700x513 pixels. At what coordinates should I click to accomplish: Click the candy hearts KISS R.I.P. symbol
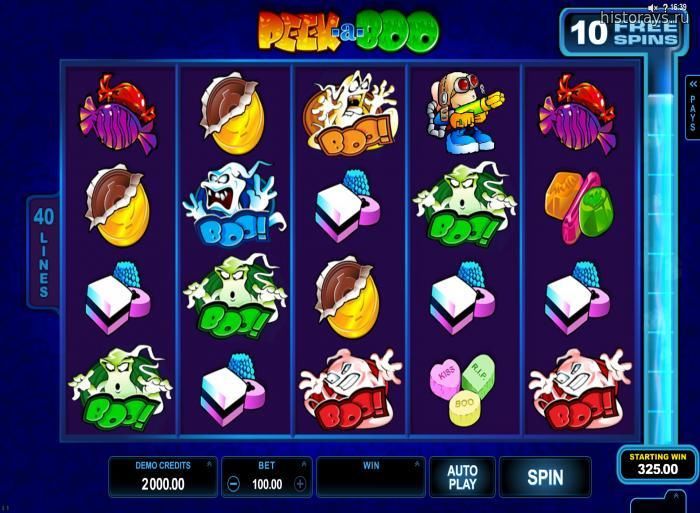[464, 388]
